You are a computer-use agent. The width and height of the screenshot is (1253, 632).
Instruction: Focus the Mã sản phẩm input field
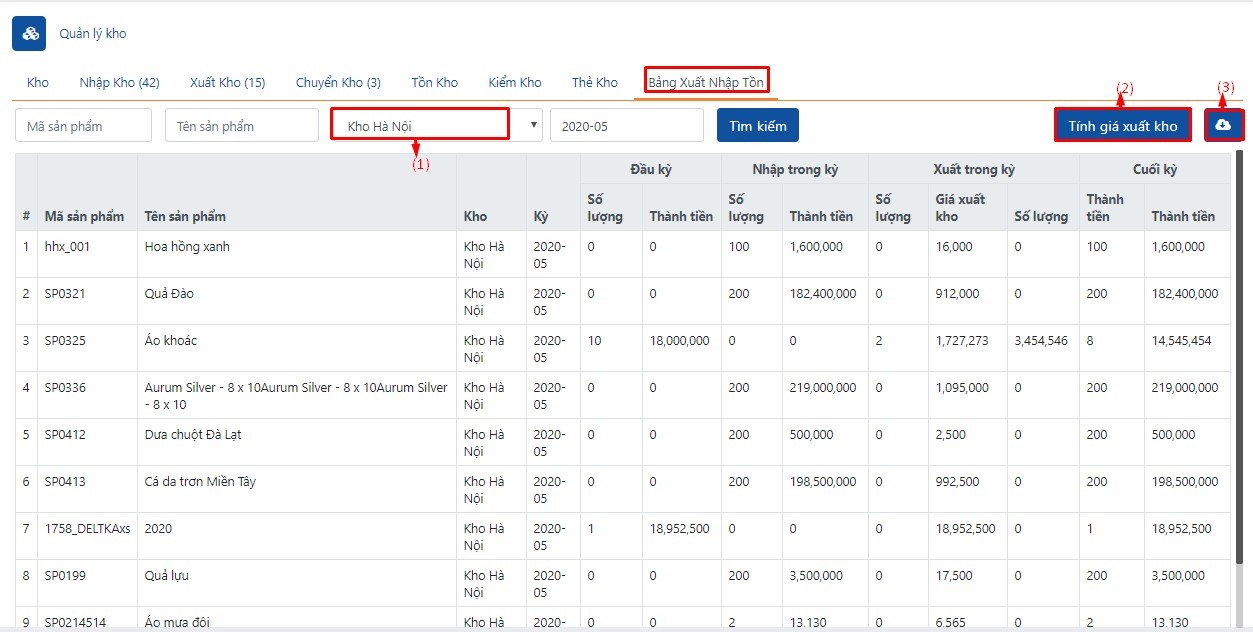click(x=83, y=126)
